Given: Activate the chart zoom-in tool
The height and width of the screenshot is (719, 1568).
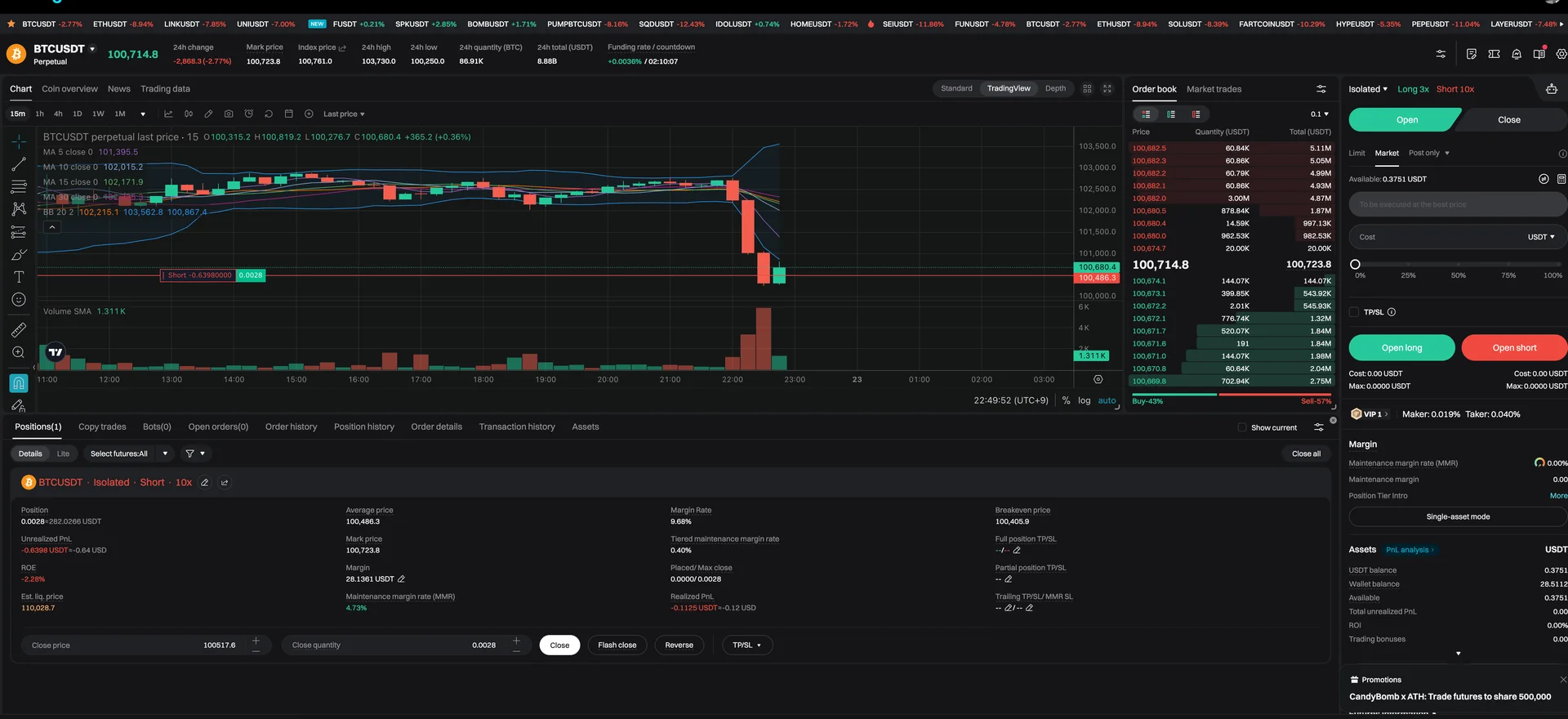Looking at the screenshot, I should pyautogui.click(x=19, y=352).
